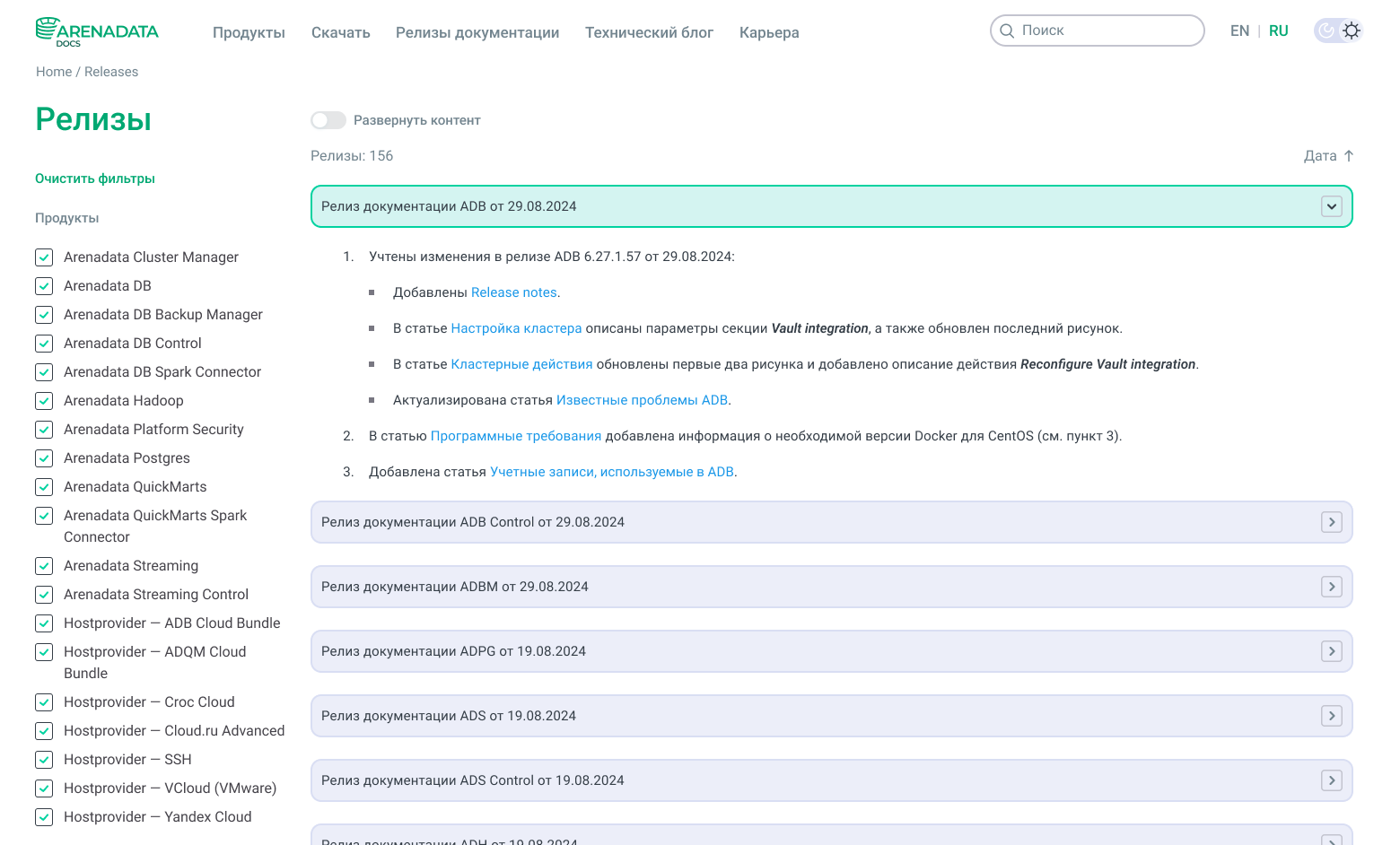Click the search magnifier icon
Image resolution: width=1400 pixels, height=845 pixels.
click(x=1007, y=30)
